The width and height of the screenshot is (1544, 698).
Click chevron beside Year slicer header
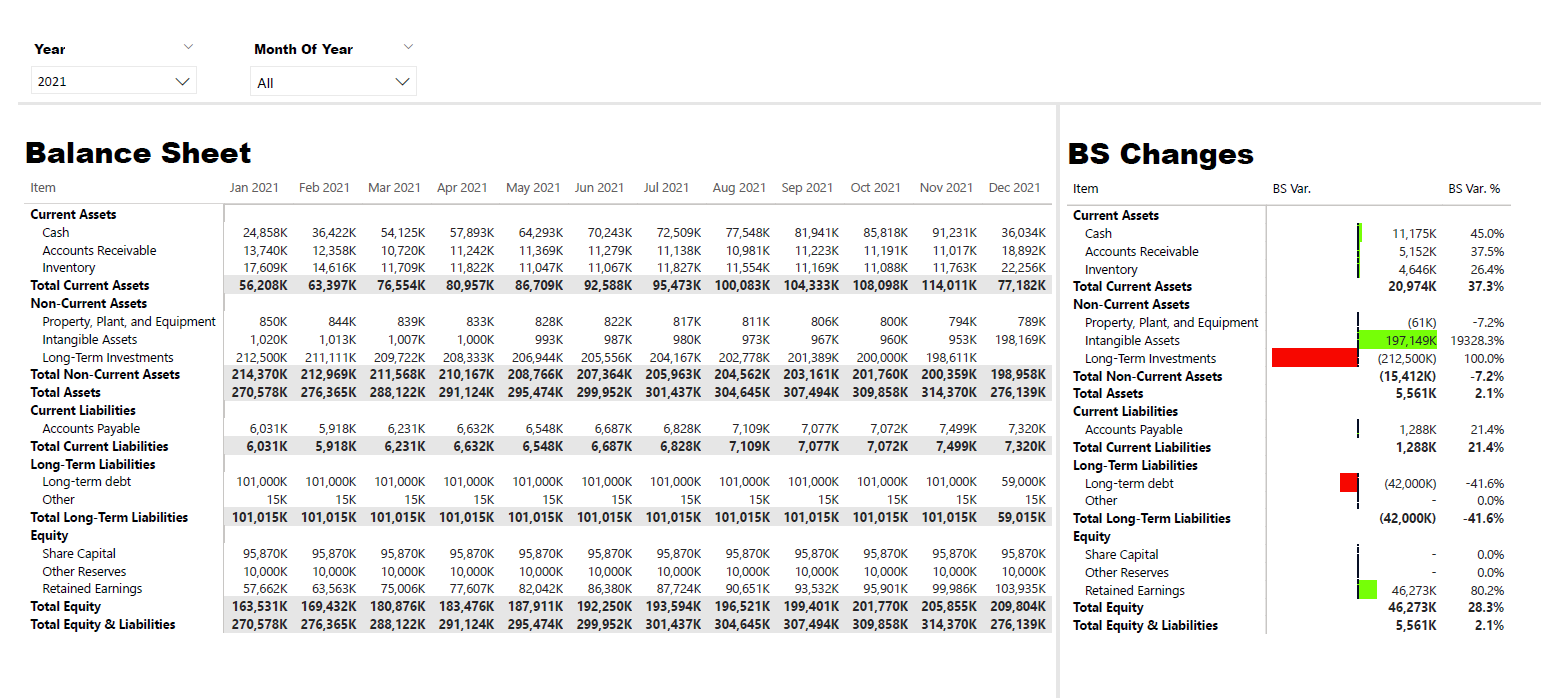pyautogui.click(x=188, y=47)
